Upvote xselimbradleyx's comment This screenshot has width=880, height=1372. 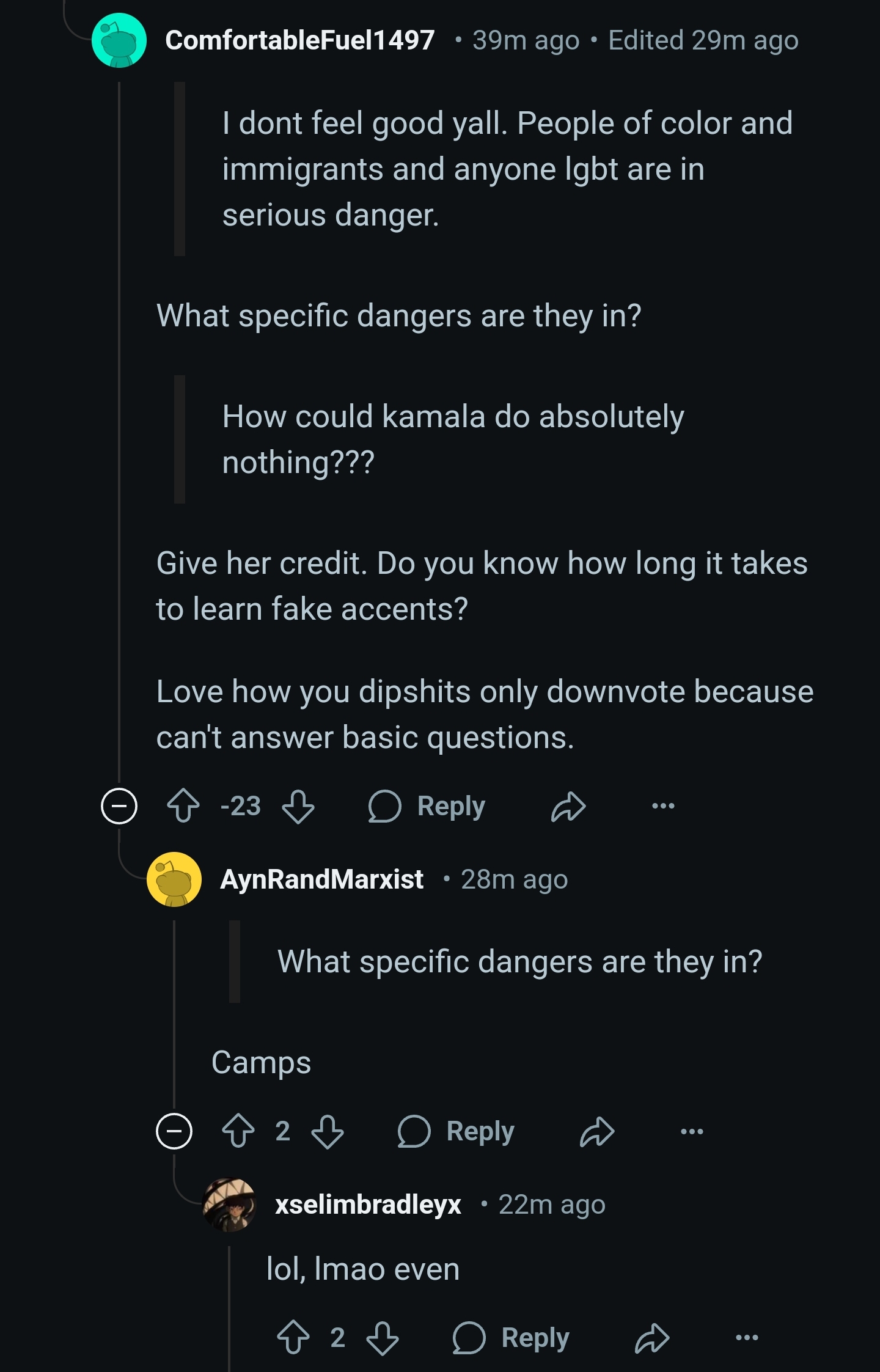click(293, 1338)
